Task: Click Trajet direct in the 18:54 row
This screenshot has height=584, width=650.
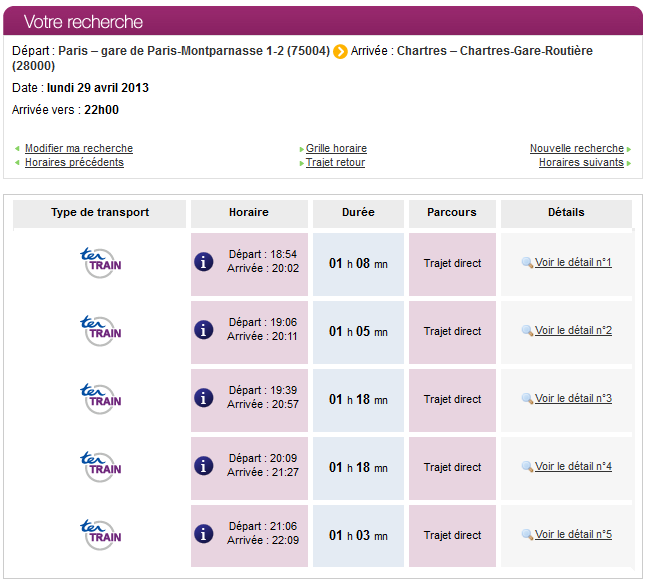Action: click(452, 263)
